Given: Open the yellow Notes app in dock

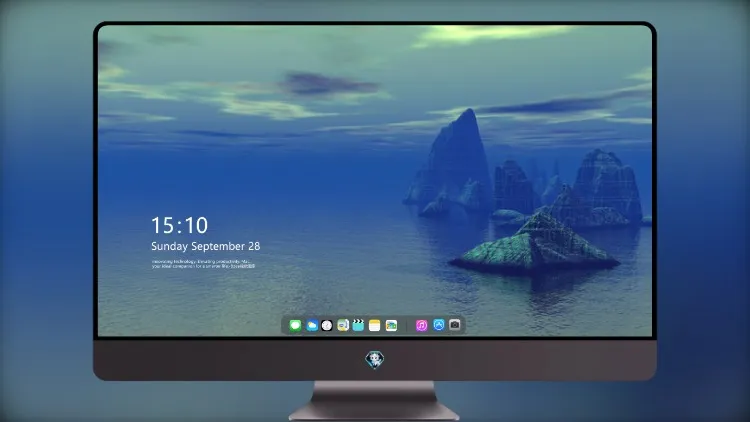Looking at the screenshot, I should tap(375, 326).
